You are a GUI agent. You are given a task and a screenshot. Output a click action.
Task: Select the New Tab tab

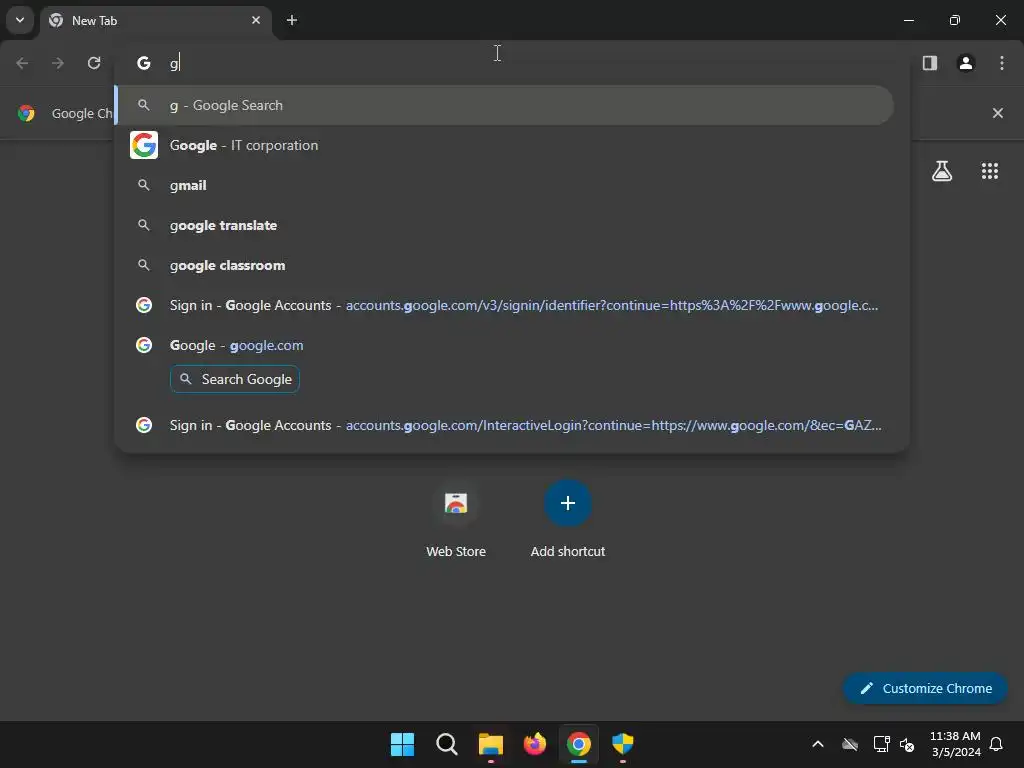point(156,21)
